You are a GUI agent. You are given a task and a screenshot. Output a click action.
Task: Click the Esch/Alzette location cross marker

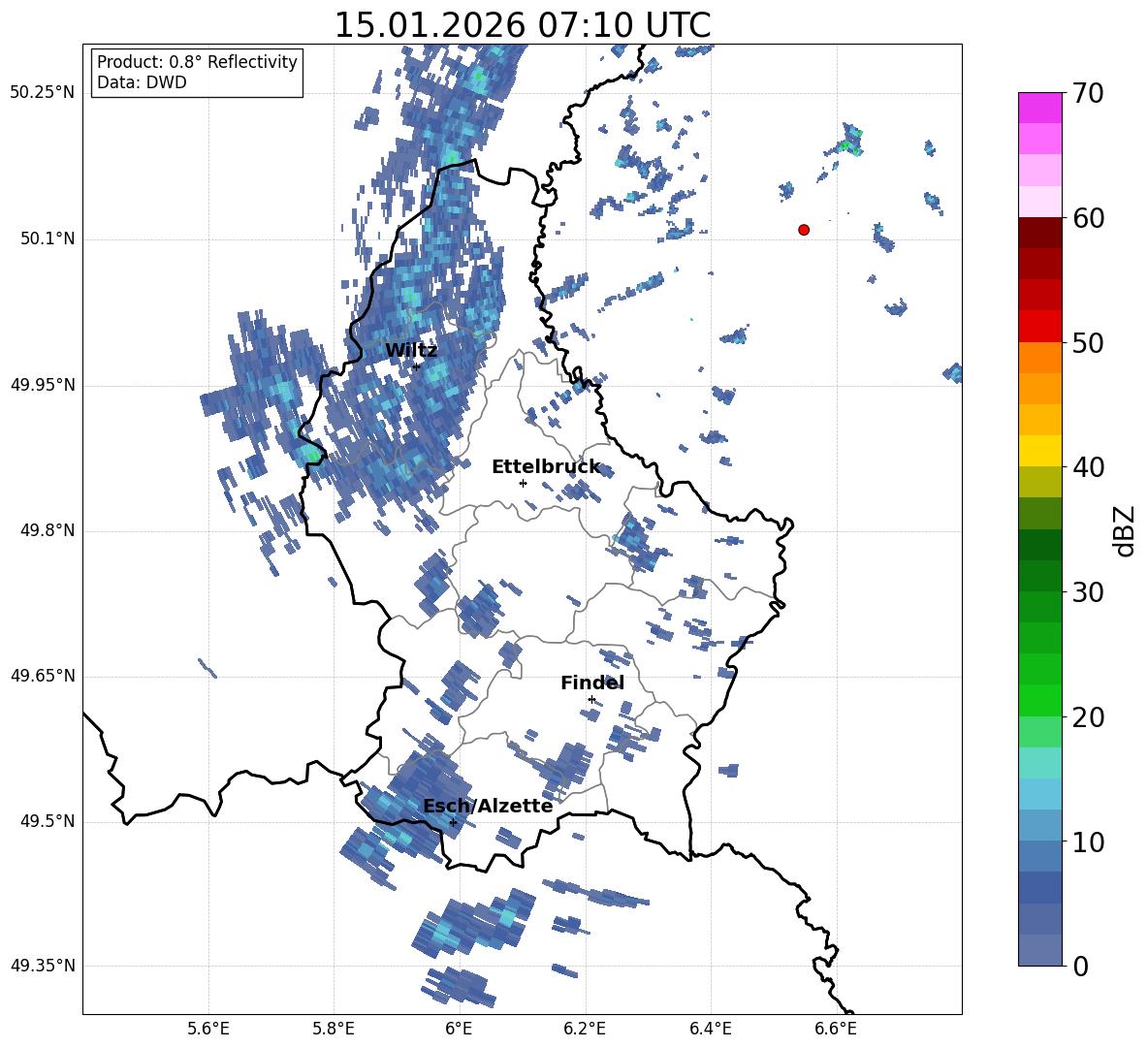[x=453, y=822]
